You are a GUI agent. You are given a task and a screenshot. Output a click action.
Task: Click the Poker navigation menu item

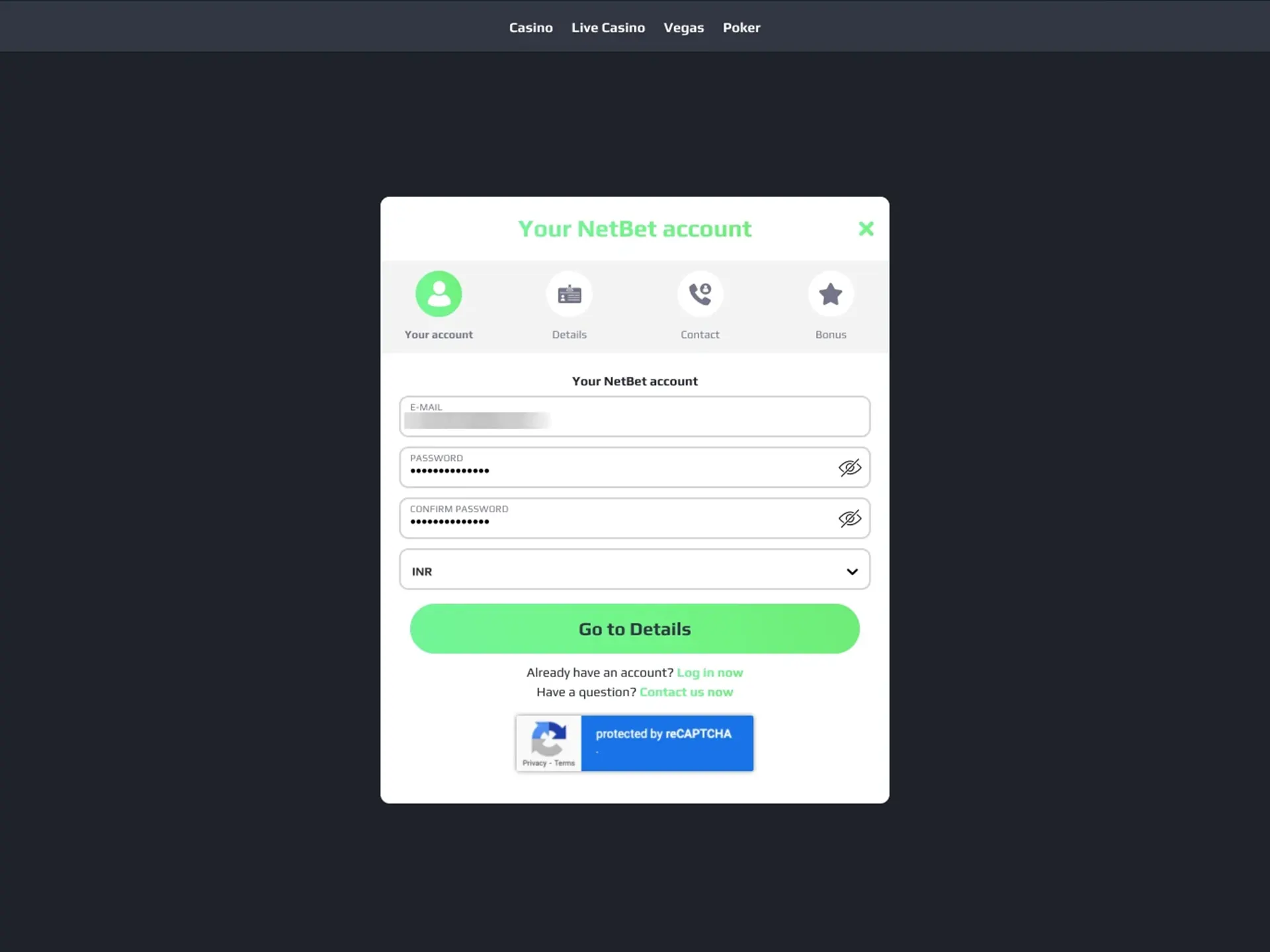741,27
